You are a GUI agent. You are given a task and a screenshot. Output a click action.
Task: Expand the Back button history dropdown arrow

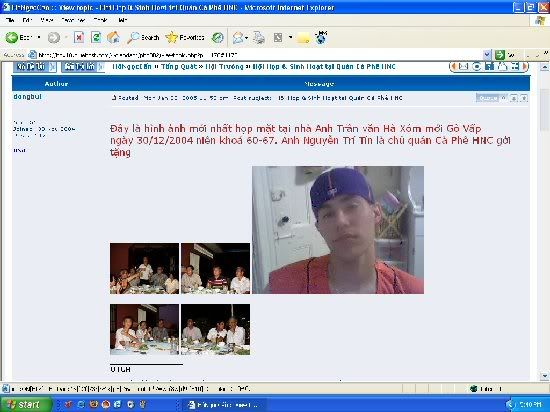click(x=39, y=37)
